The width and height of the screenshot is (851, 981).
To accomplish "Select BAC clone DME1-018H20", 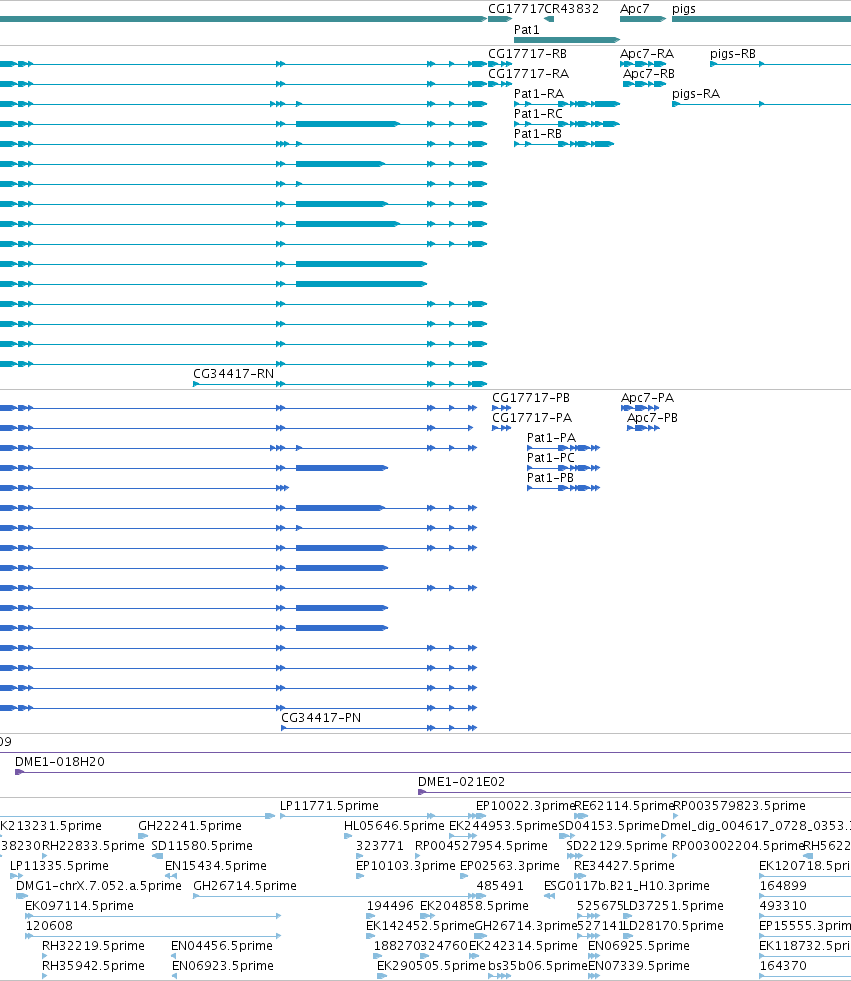I will click(60, 762).
